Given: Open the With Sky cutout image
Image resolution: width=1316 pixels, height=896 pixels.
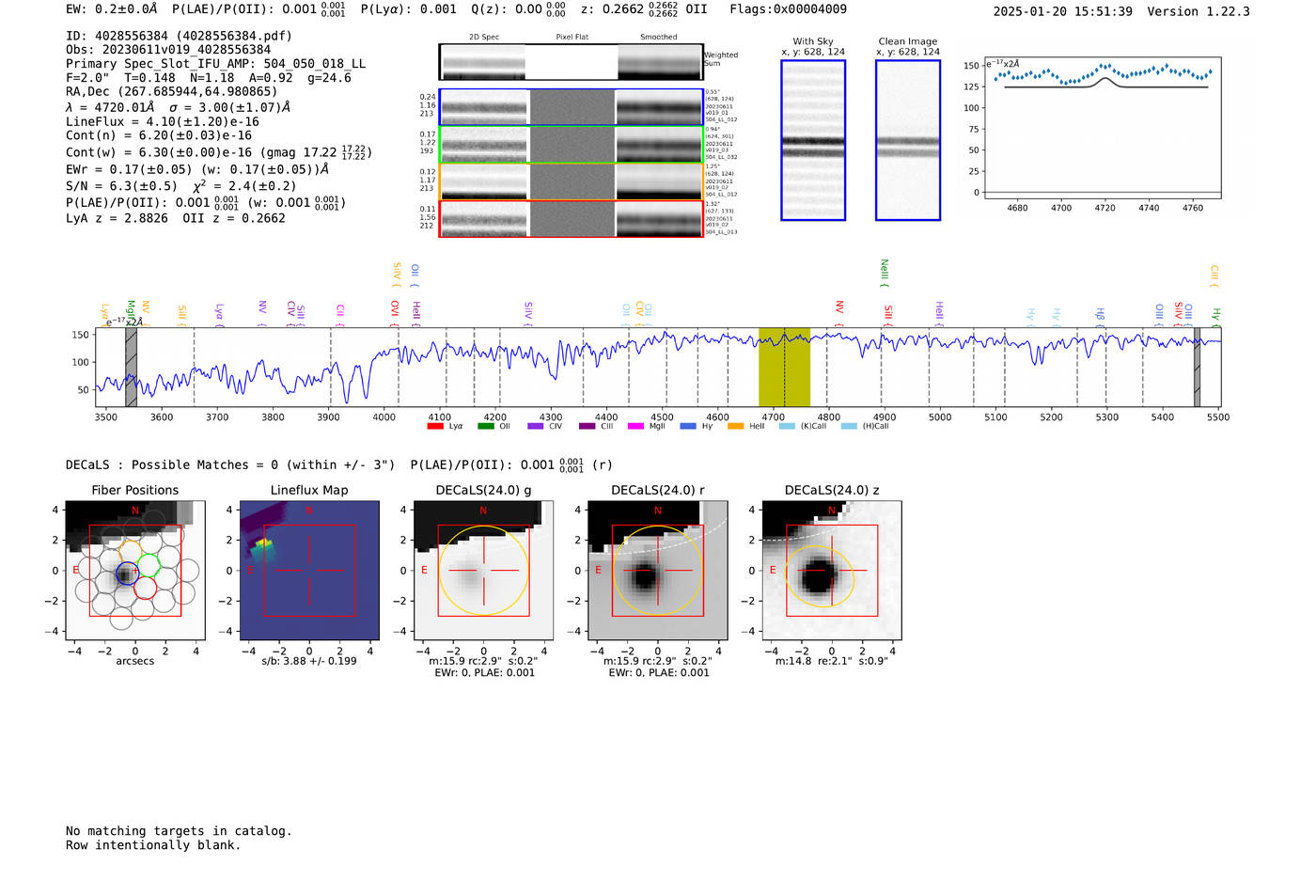Looking at the screenshot, I should click(x=813, y=140).
